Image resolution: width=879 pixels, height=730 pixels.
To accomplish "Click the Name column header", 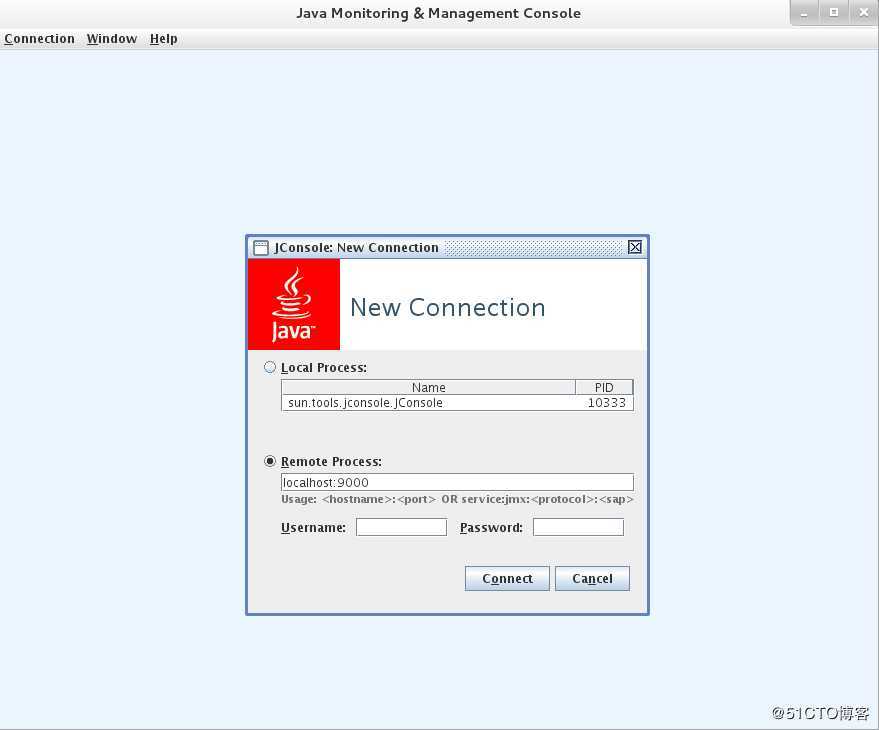I will (428, 387).
